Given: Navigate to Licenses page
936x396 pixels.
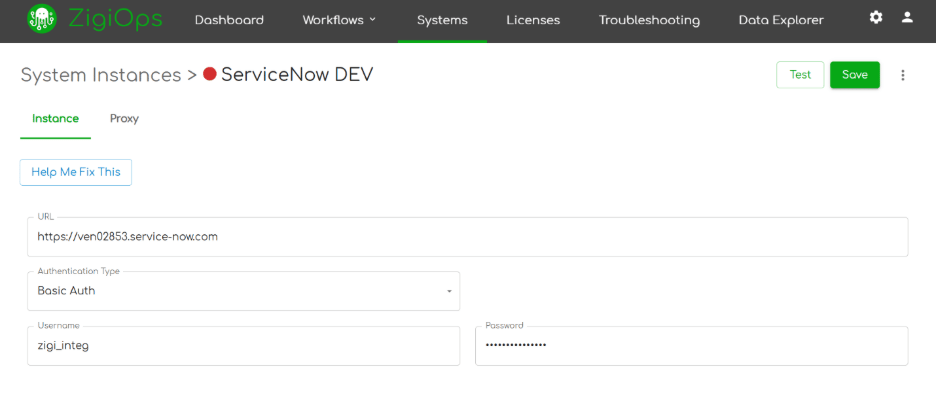Looking at the screenshot, I should click(x=533, y=20).
